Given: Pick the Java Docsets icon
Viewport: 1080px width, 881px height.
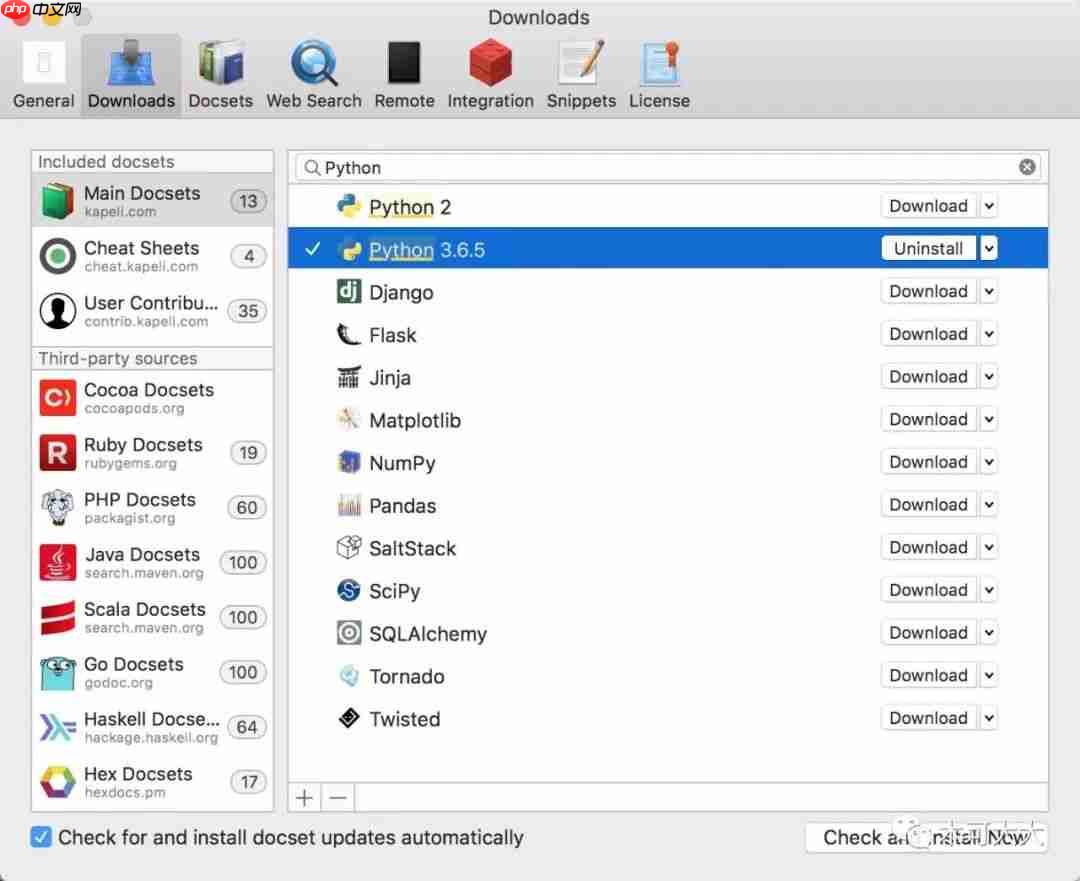Looking at the screenshot, I should point(58,562).
